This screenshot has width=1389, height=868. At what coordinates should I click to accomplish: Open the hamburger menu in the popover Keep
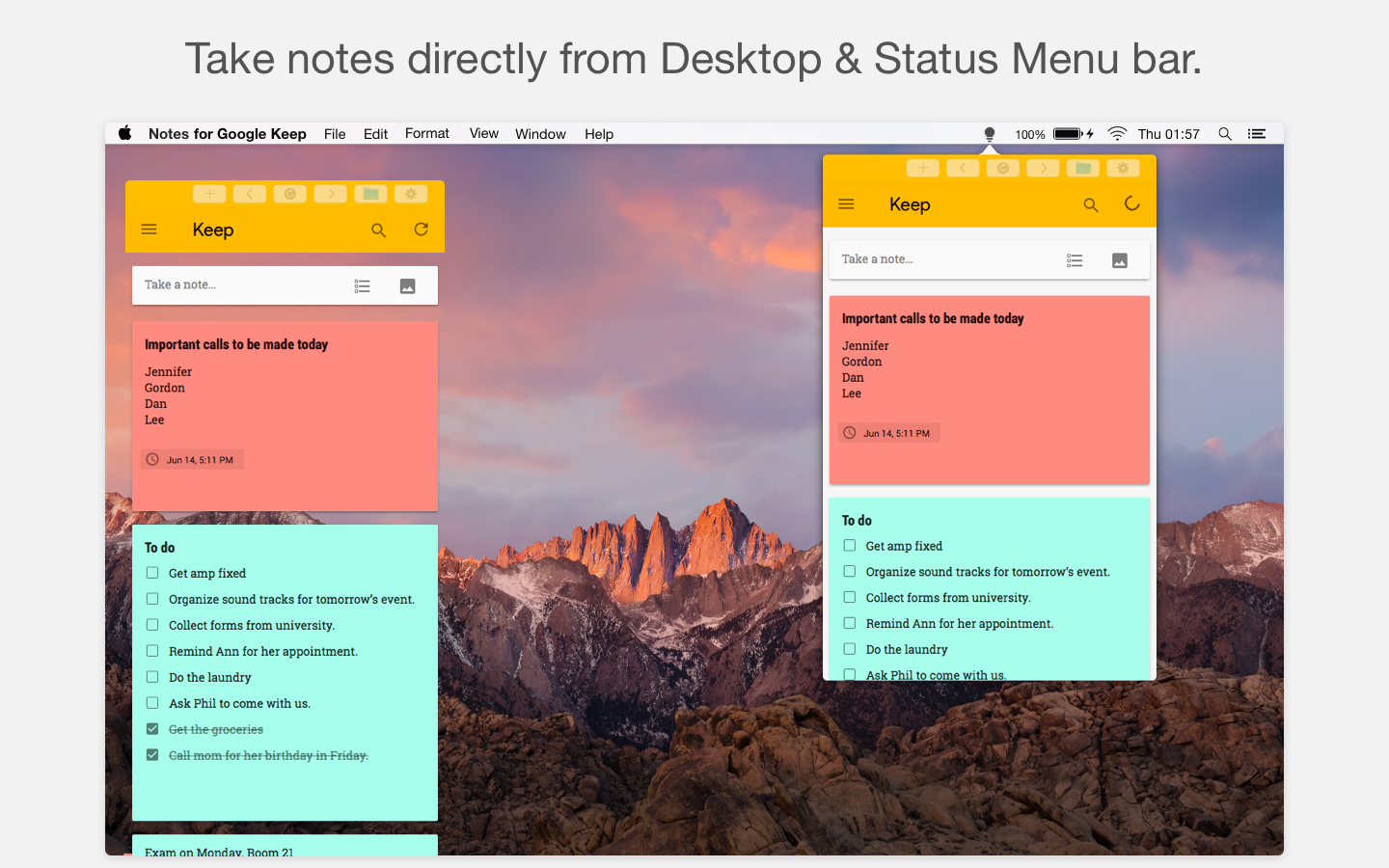[x=846, y=204]
